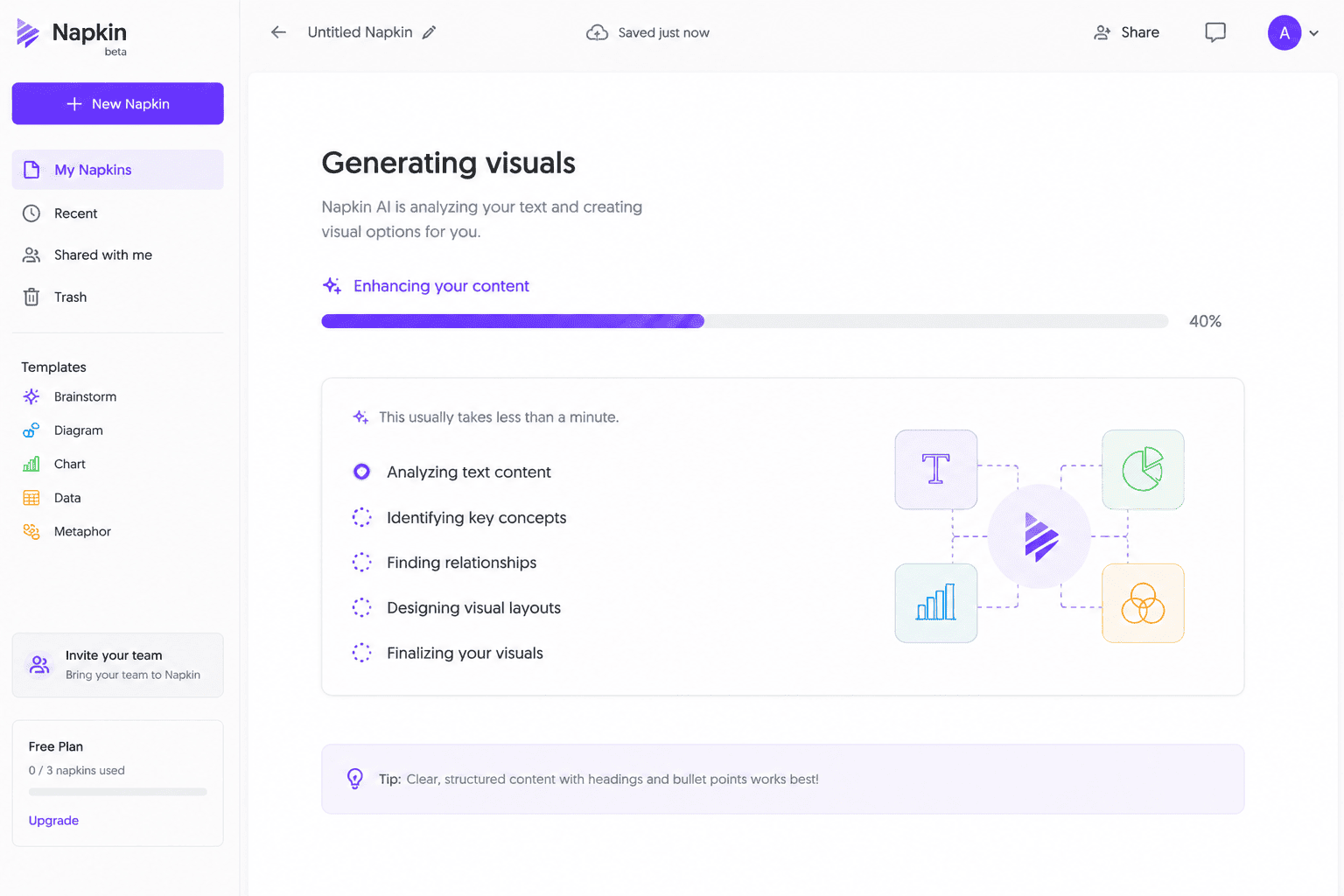This screenshot has width=1344, height=896.
Task: Click the pie chart tile icon
Action: [1143, 469]
